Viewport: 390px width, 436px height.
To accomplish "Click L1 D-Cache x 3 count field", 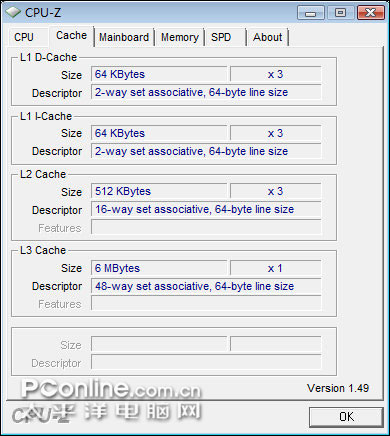I will coord(275,74).
